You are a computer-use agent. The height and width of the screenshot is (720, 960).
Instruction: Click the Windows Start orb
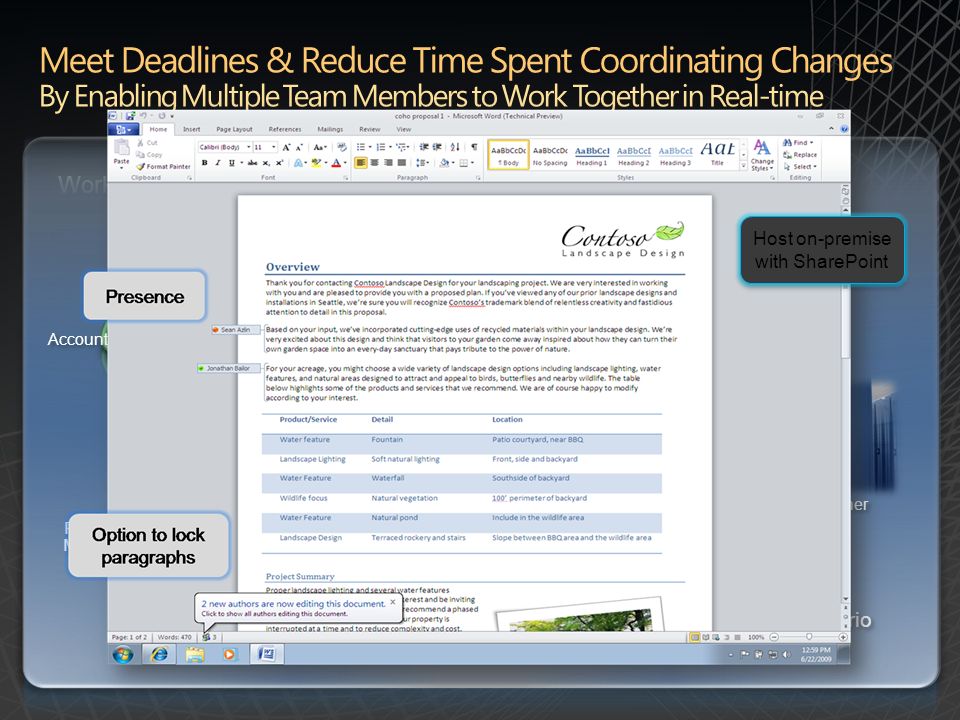[x=123, y=654]
